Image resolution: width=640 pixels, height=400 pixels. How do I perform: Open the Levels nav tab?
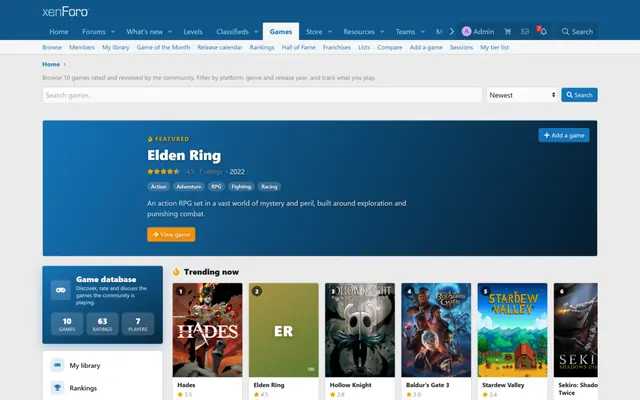click(x=193, y=31)
